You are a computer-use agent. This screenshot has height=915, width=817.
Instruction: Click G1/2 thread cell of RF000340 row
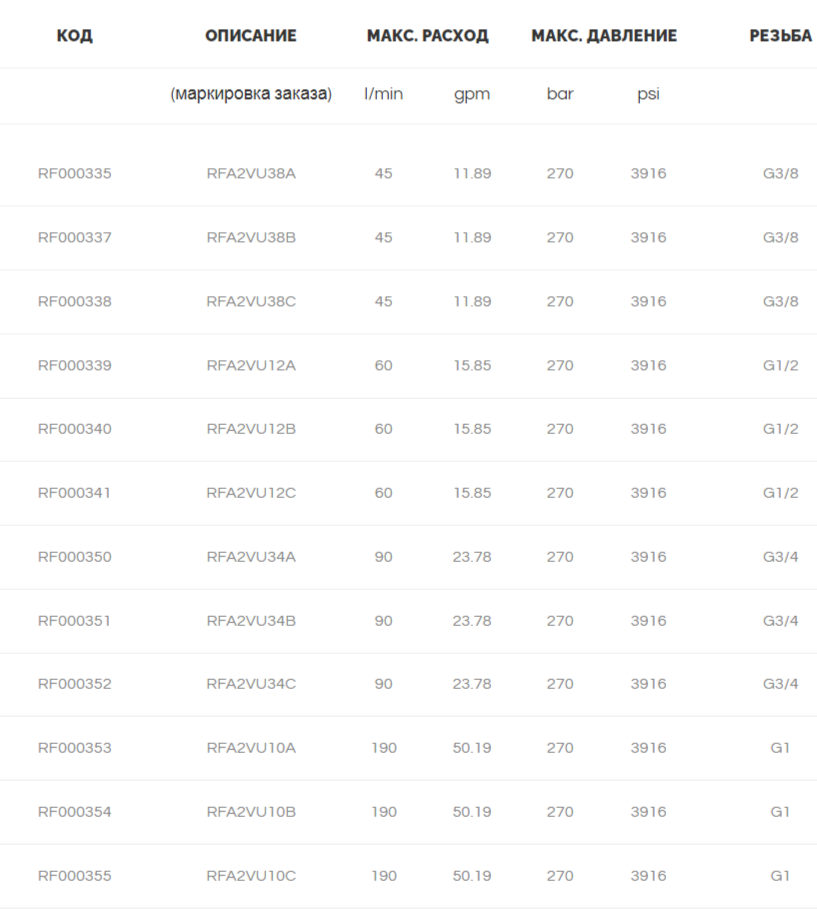780,429
